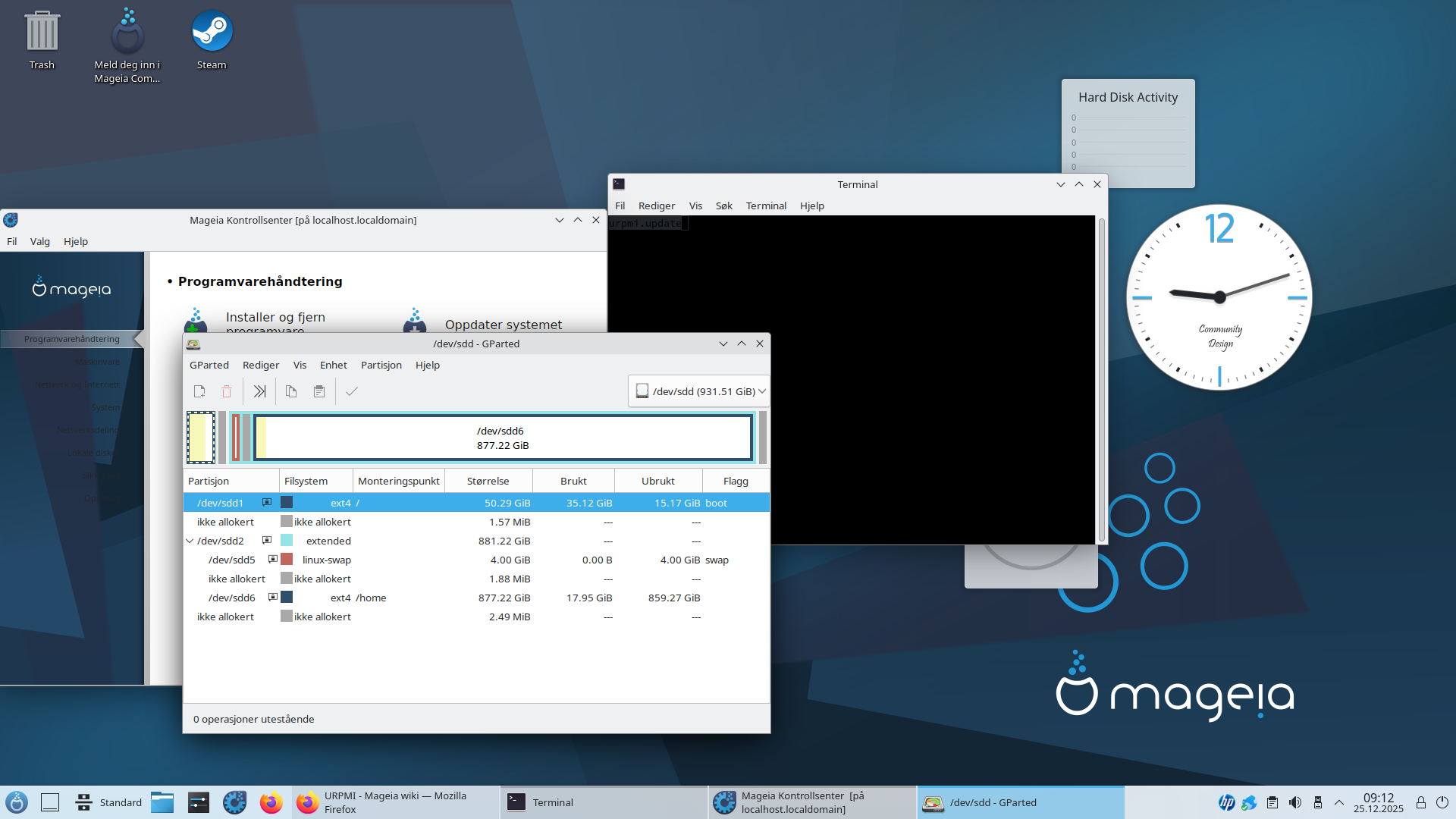Image resolution: width=1456 pixels, height=819 pixels.
Task: Click the Paste partition icon
Action: click(x=318, y=391)
